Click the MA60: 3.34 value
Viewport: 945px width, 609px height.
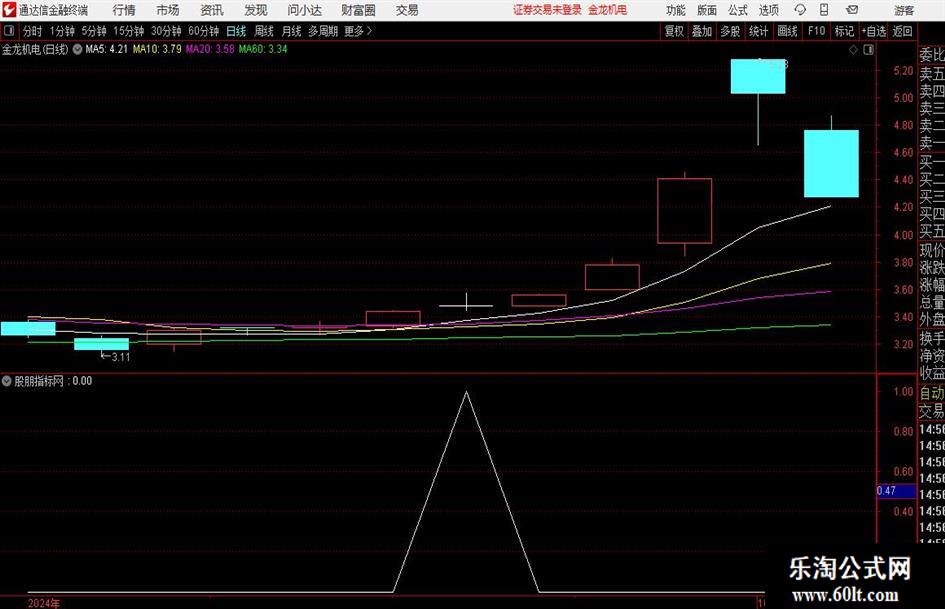(263, 49)
